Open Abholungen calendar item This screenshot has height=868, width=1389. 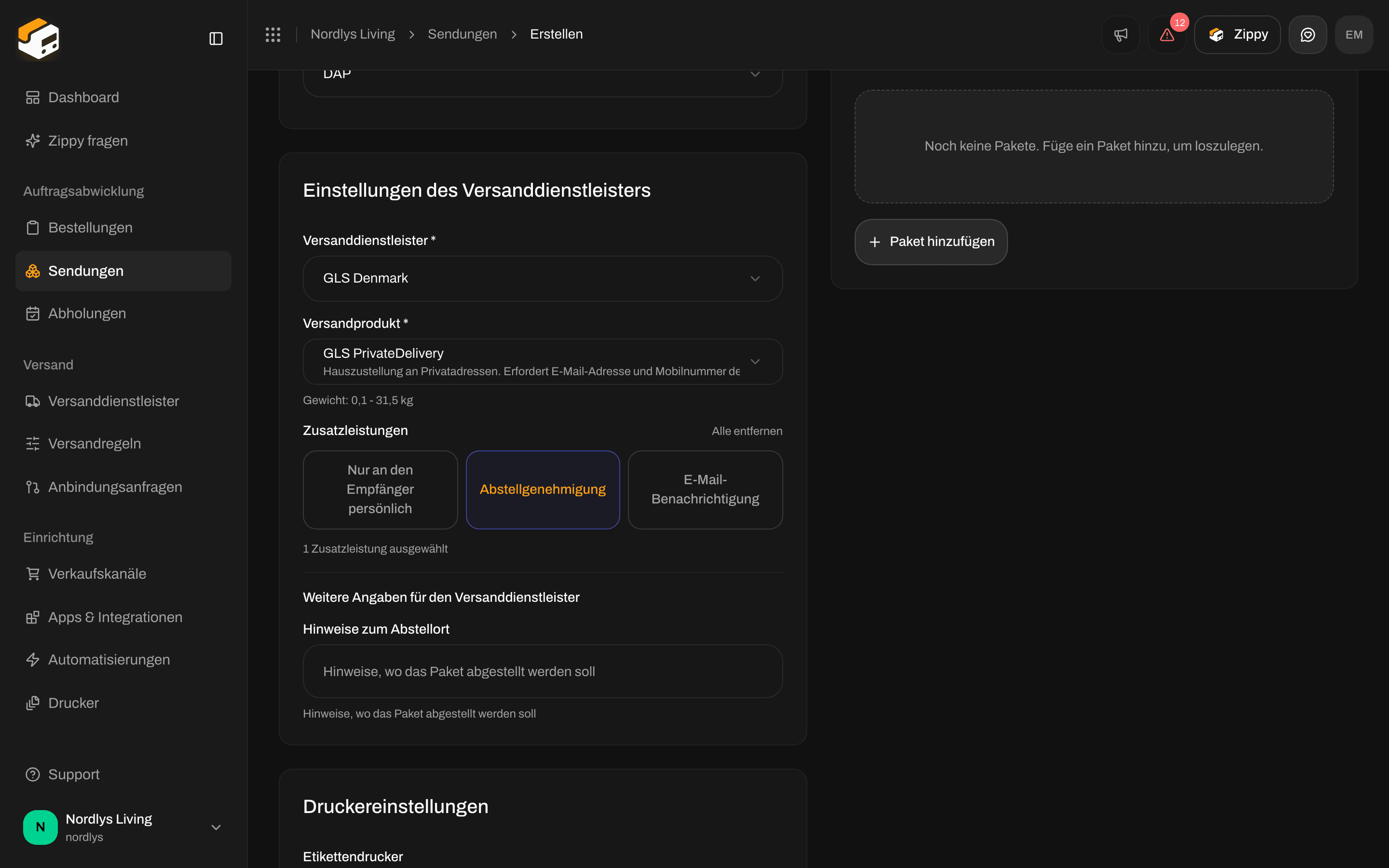123,313
